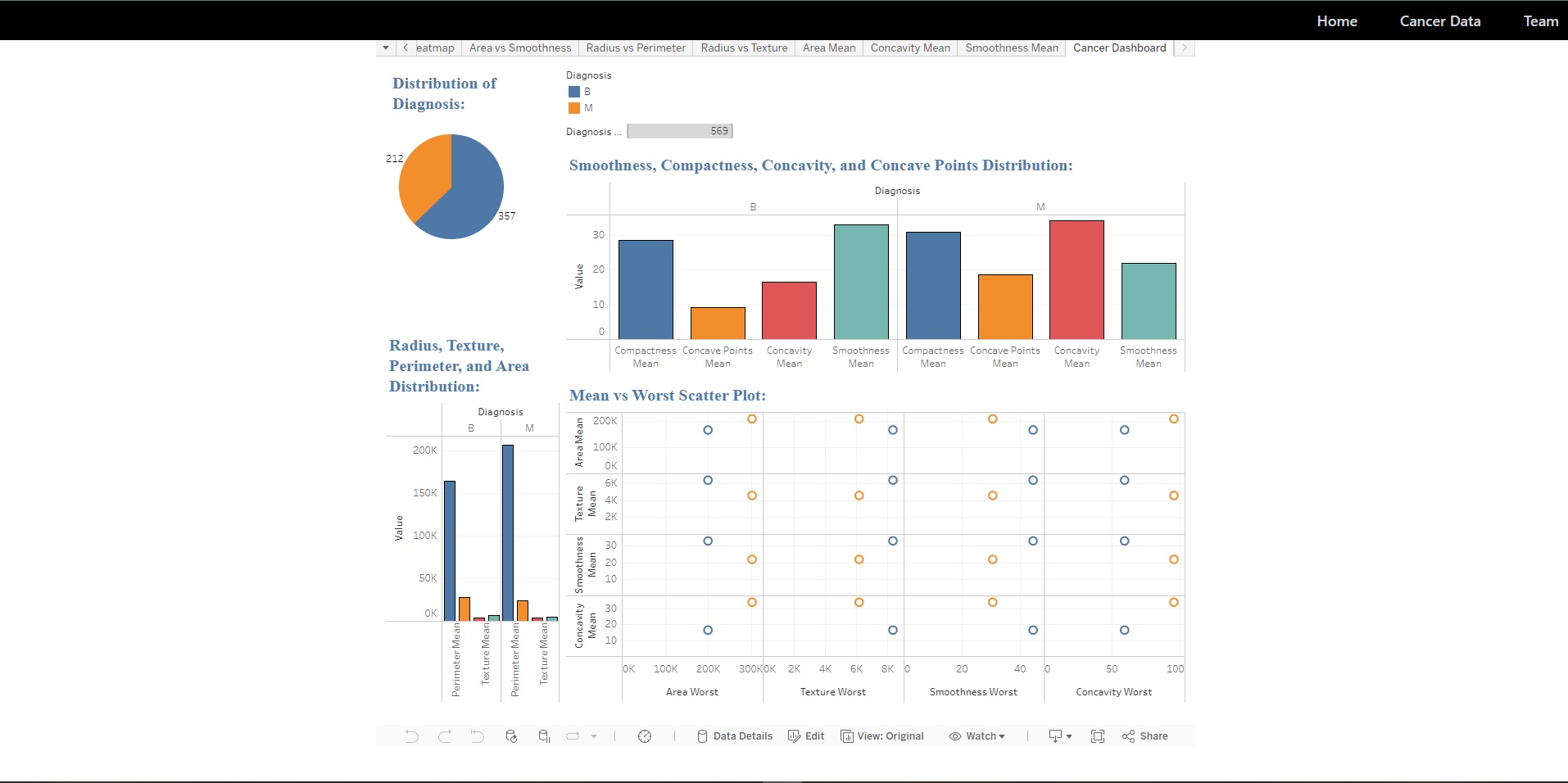Click the Radius, Texture, Perimeter, and Area title
The image size is (1568, 783).
tap(459, 366)
